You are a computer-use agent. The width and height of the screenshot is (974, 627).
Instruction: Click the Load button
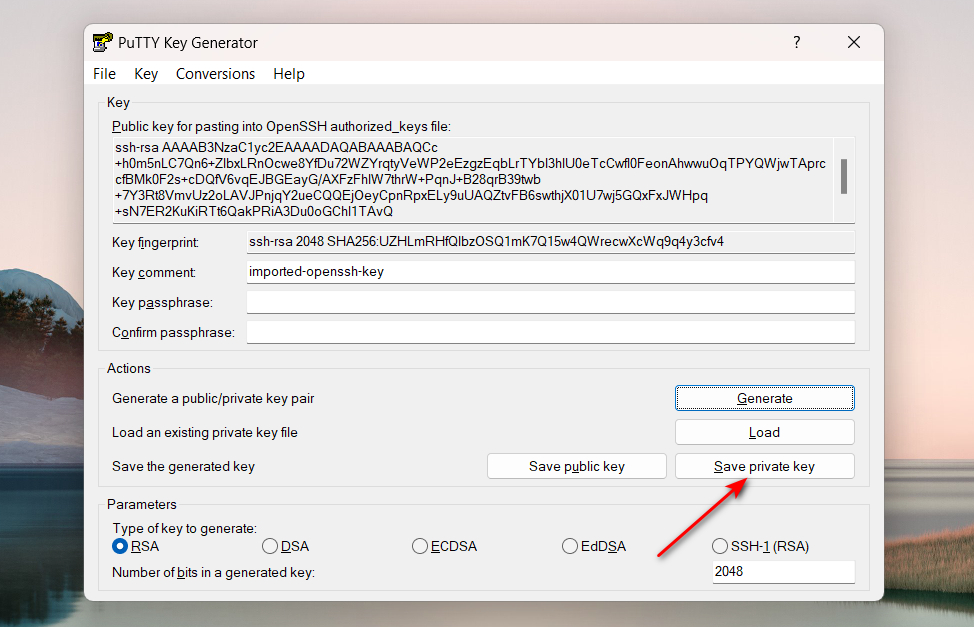pyautogui.click(x=765, y=432)
